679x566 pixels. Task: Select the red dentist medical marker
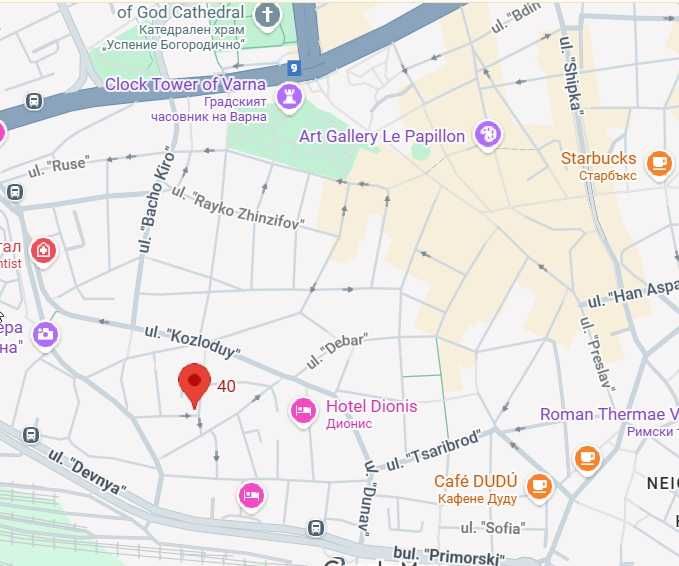43,252
